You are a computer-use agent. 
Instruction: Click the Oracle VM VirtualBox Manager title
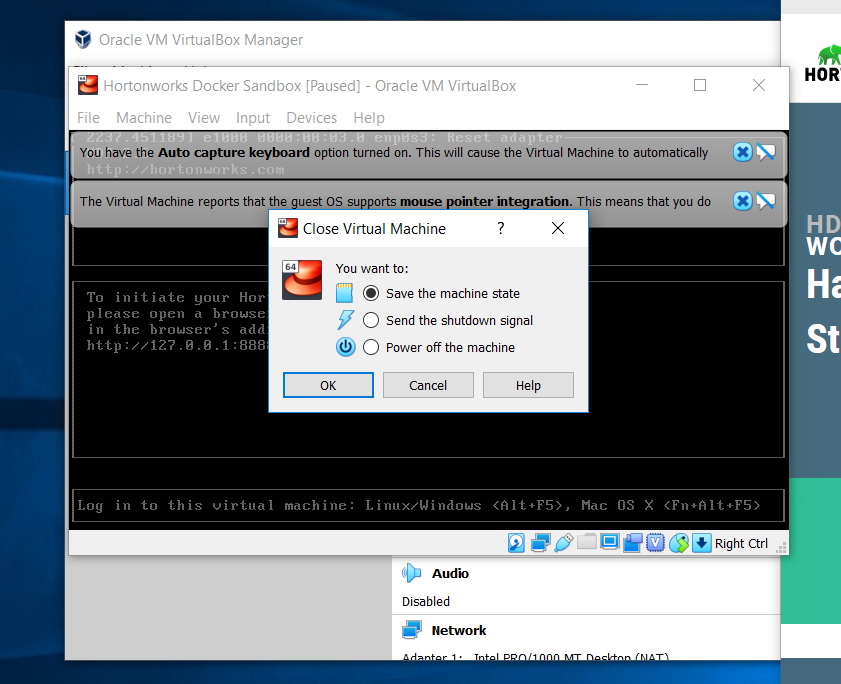click(201, 40)
